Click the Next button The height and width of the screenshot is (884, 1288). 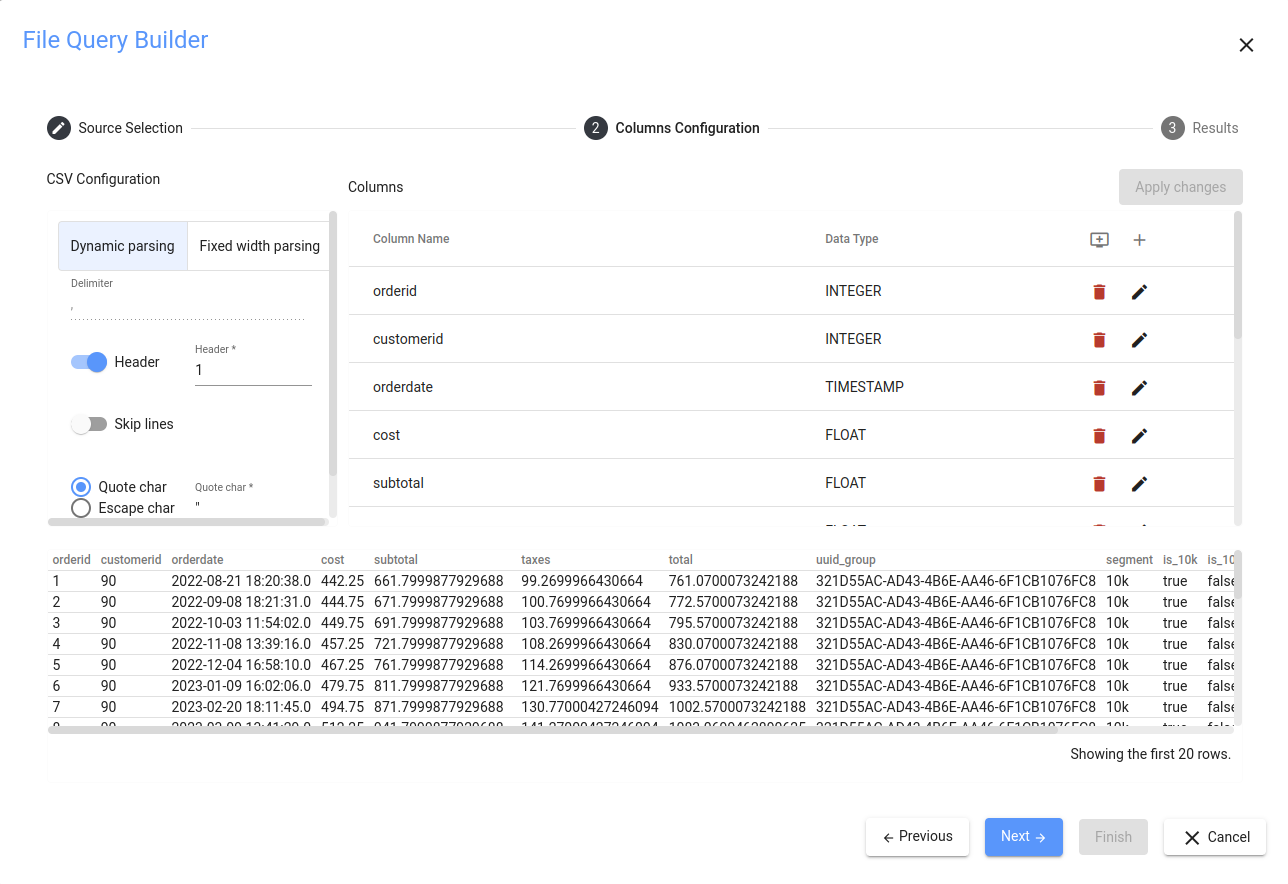1023,837
